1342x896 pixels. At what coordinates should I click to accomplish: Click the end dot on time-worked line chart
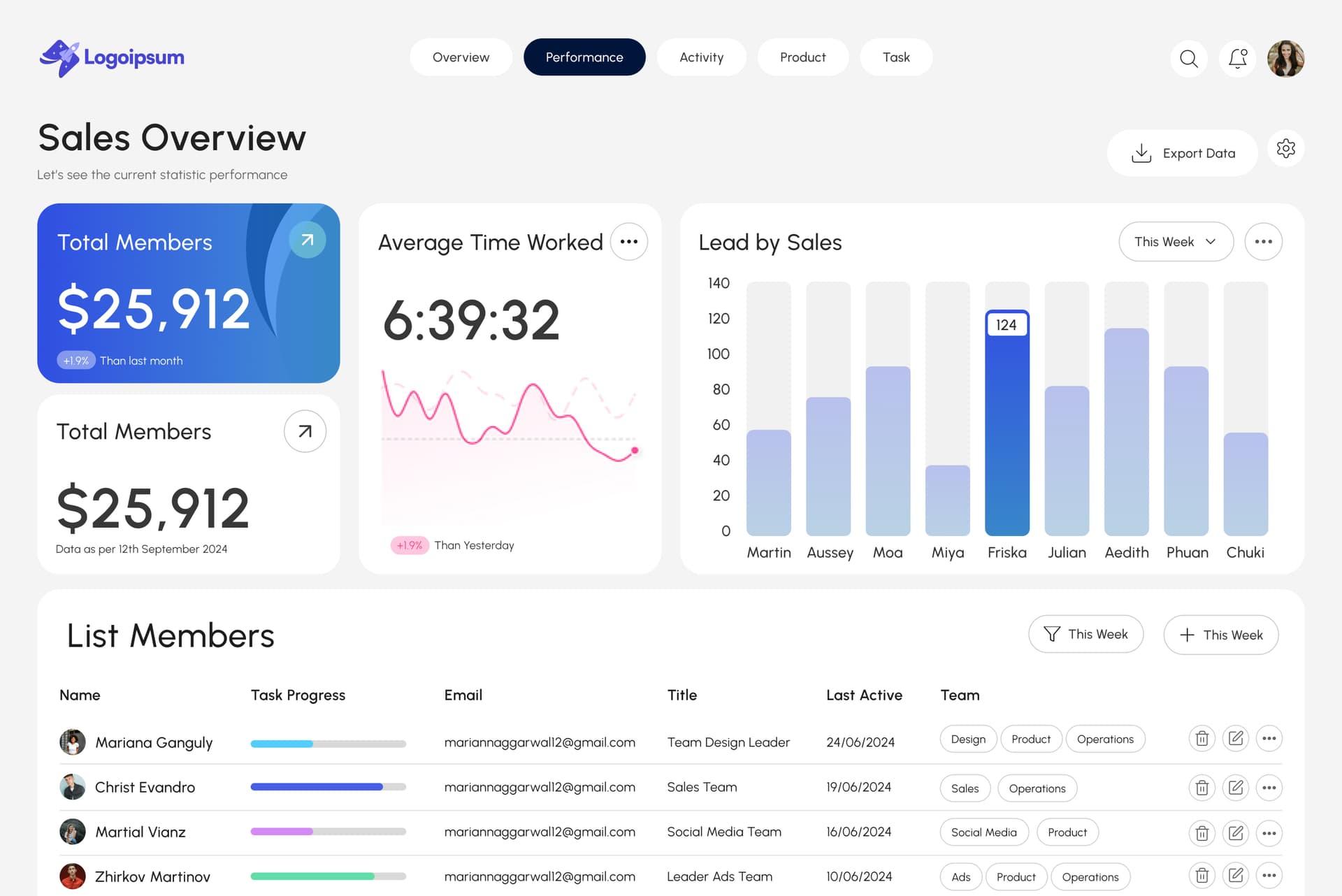click(635, 451)
